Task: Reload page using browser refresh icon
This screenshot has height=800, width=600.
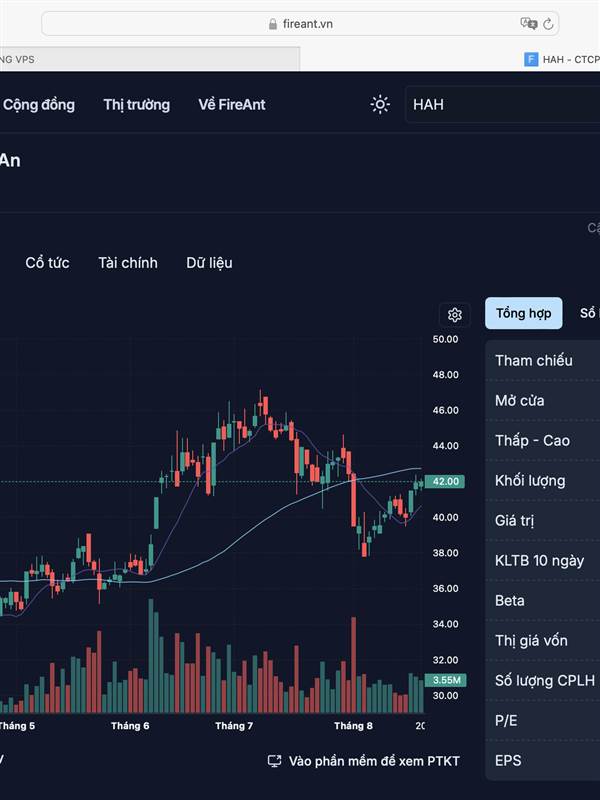Action: point(548,24)
